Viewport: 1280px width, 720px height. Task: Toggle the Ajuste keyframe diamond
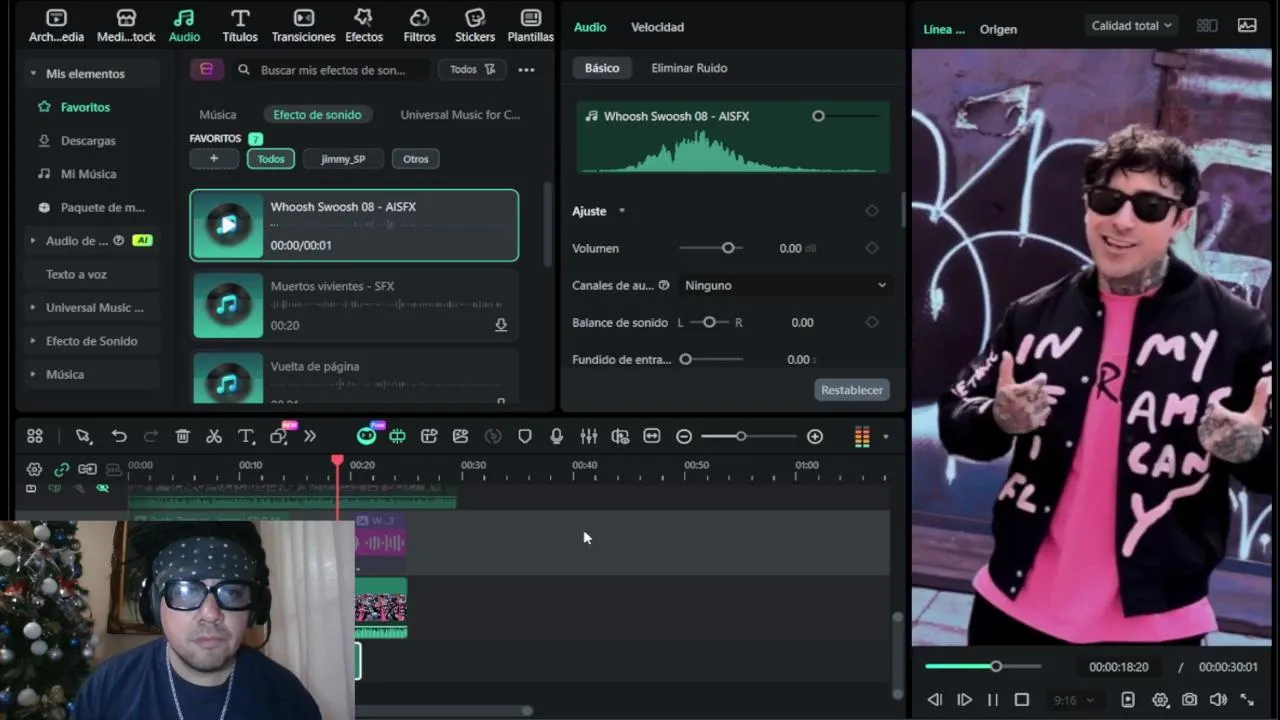click(872, 211)
